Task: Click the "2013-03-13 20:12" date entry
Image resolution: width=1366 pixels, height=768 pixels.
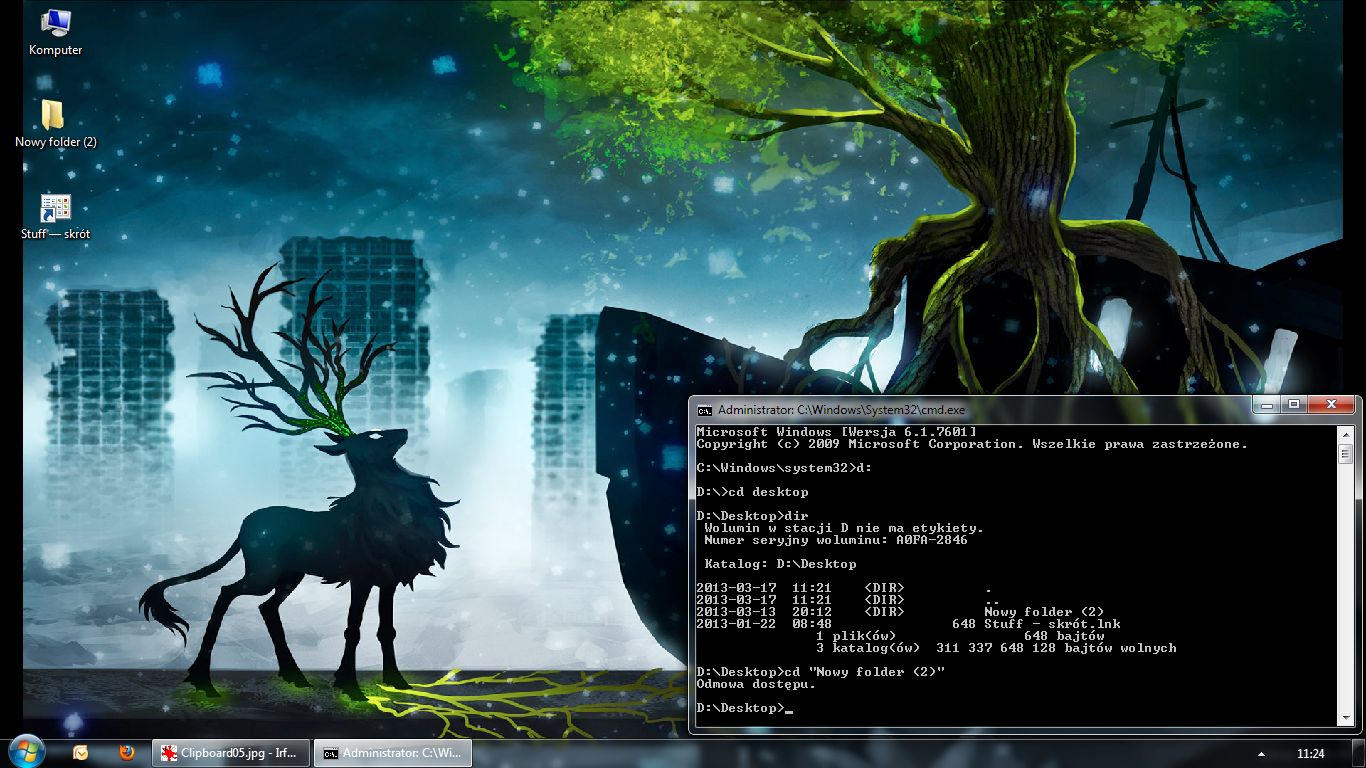Action: tap(764, 612)
